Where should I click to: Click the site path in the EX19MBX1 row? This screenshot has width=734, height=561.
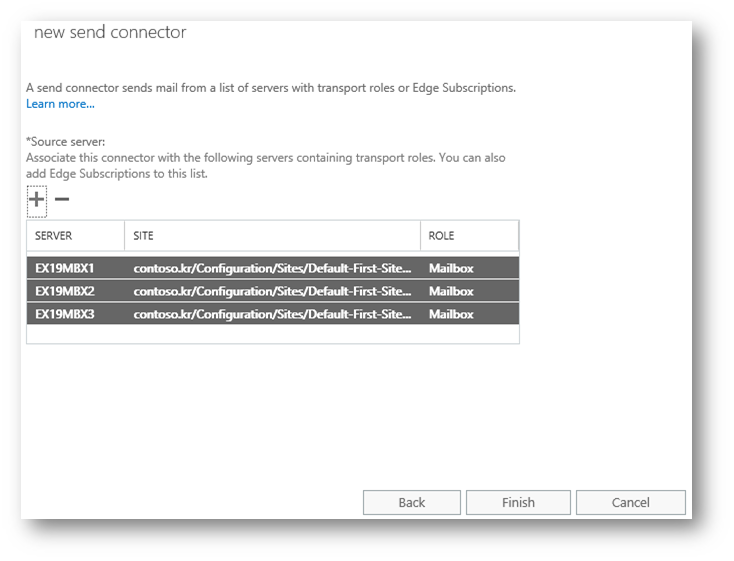272,268
